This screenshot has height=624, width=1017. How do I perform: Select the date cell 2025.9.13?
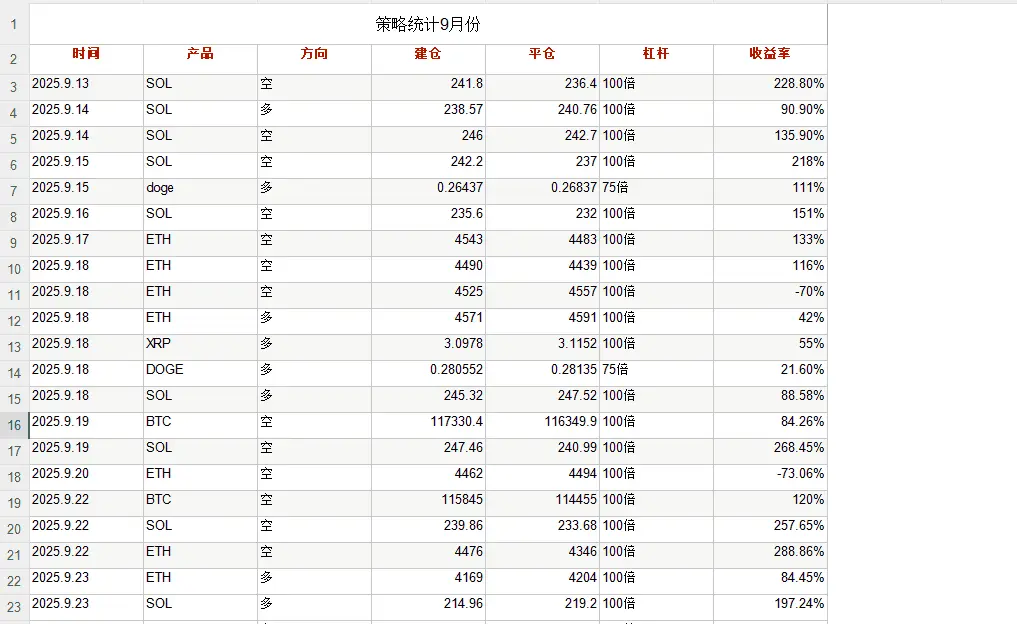(x=86, y=87)
